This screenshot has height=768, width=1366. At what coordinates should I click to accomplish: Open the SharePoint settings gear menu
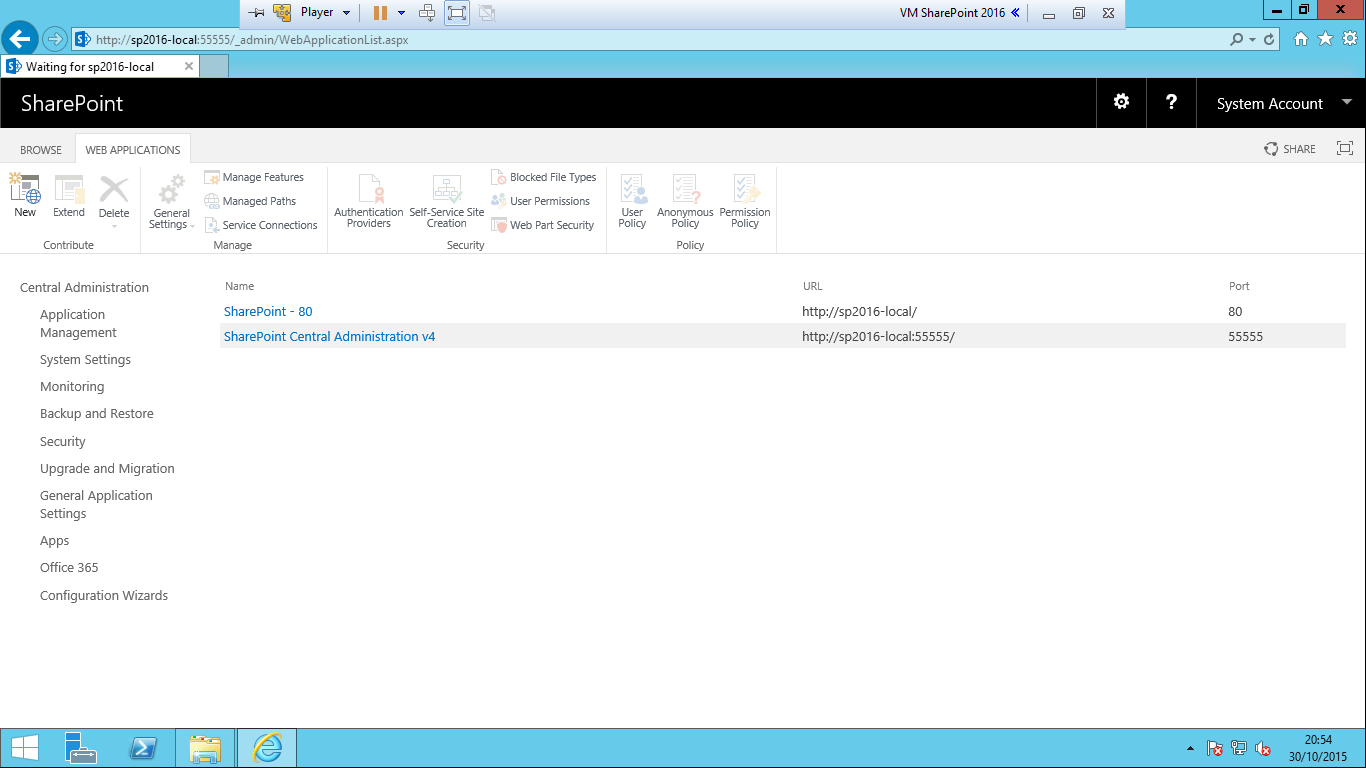click(x=1122, y=102)
